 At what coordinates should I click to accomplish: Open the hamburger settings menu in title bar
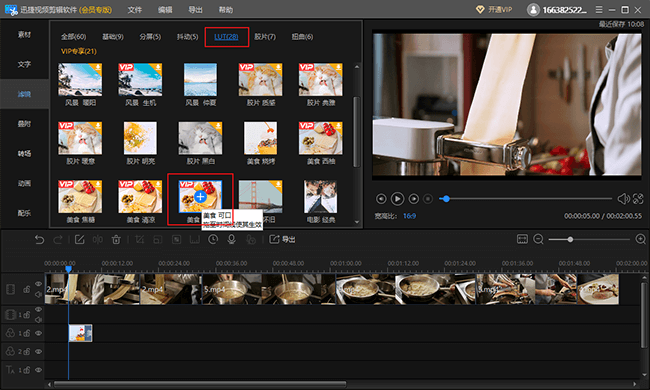[599, 9]
